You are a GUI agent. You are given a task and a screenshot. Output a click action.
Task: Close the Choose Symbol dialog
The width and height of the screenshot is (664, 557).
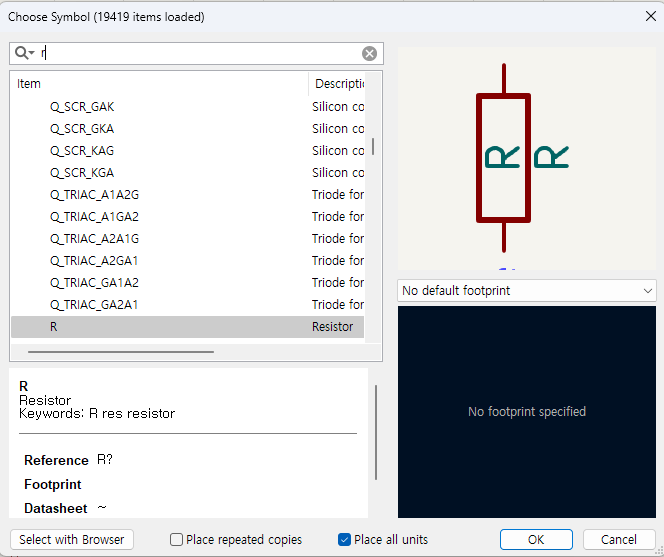[x=651, y=17]
